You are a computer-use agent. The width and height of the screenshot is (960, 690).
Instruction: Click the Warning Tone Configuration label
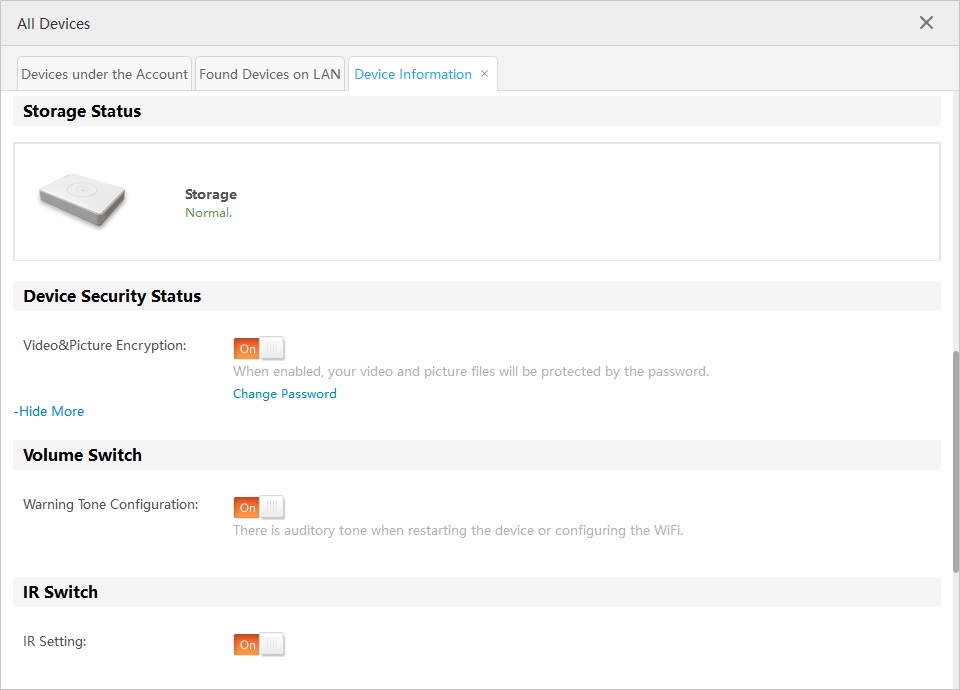(x=110, y=504)
